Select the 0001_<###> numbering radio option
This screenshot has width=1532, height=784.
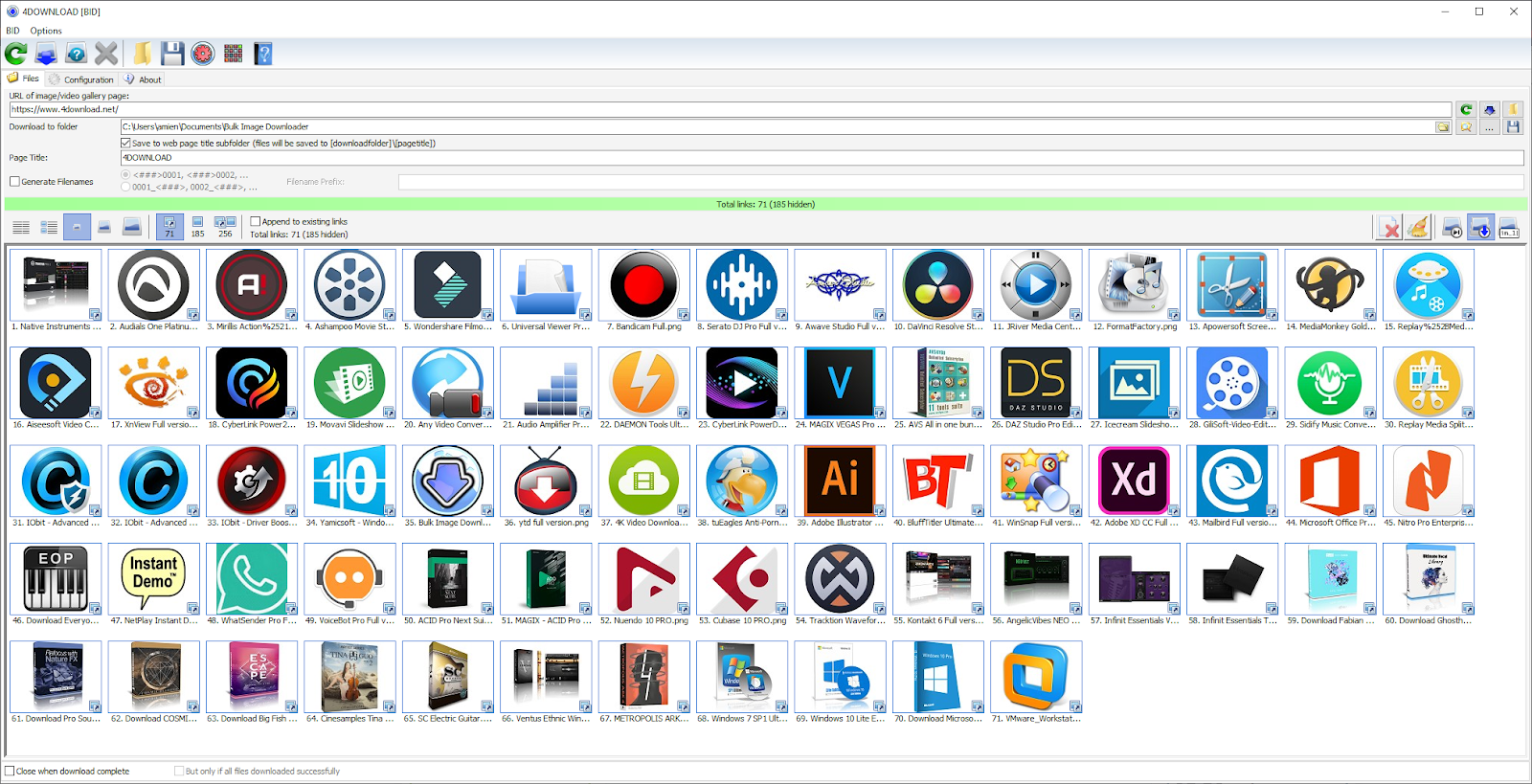(x=125, y=187)
